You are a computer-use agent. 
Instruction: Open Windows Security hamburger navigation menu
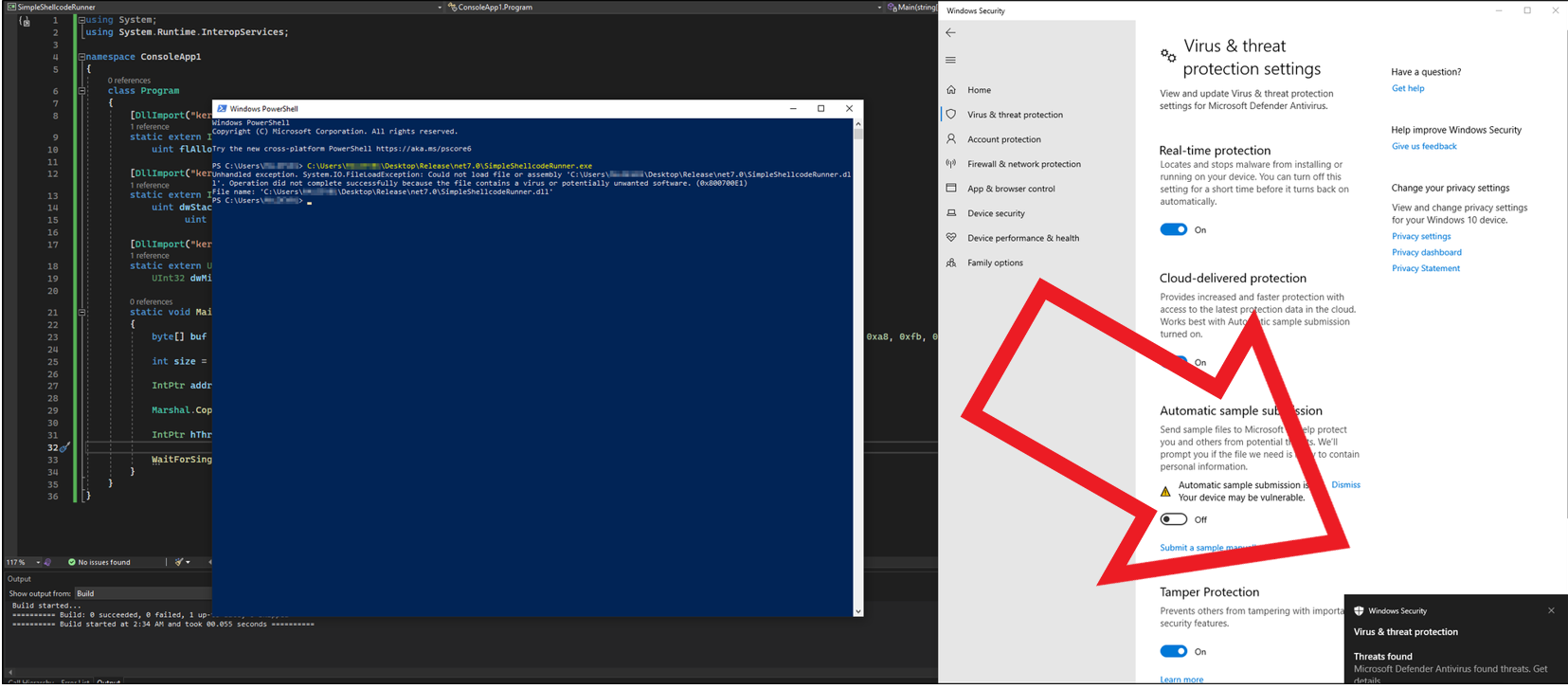pyautogui.click(x=950, y=60)
